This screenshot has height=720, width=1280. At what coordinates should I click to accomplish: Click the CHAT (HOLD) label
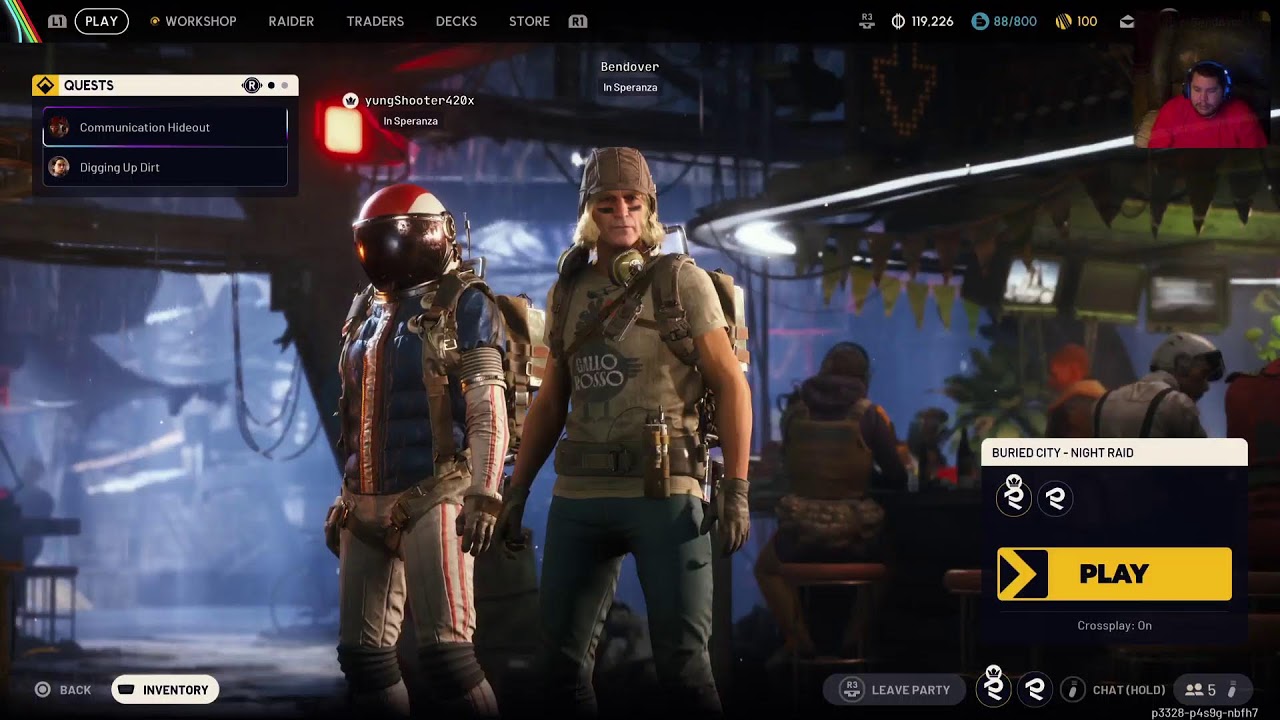1129,690
